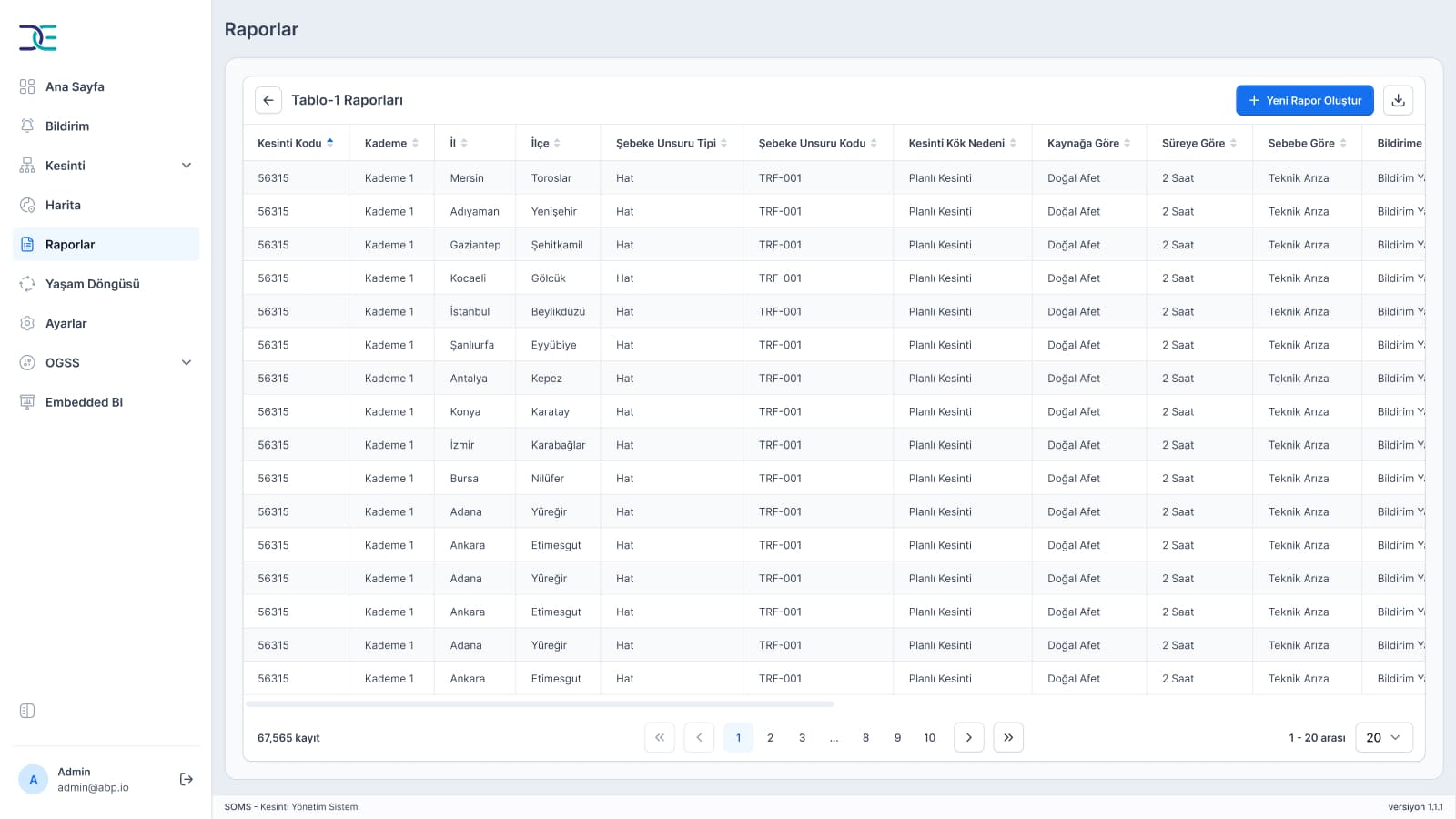Click the 67,565 kayıt record count

pos(288,737)
